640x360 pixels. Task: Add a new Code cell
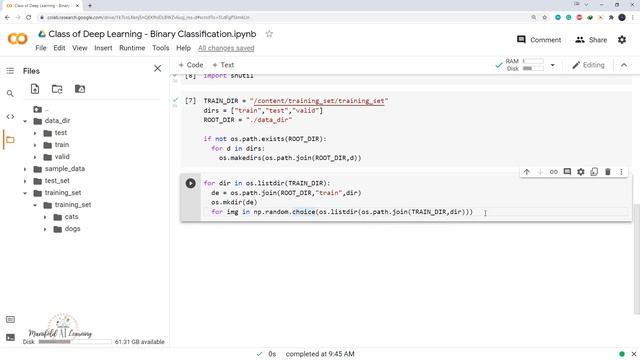pyautogui.click(x=191, y=65)
